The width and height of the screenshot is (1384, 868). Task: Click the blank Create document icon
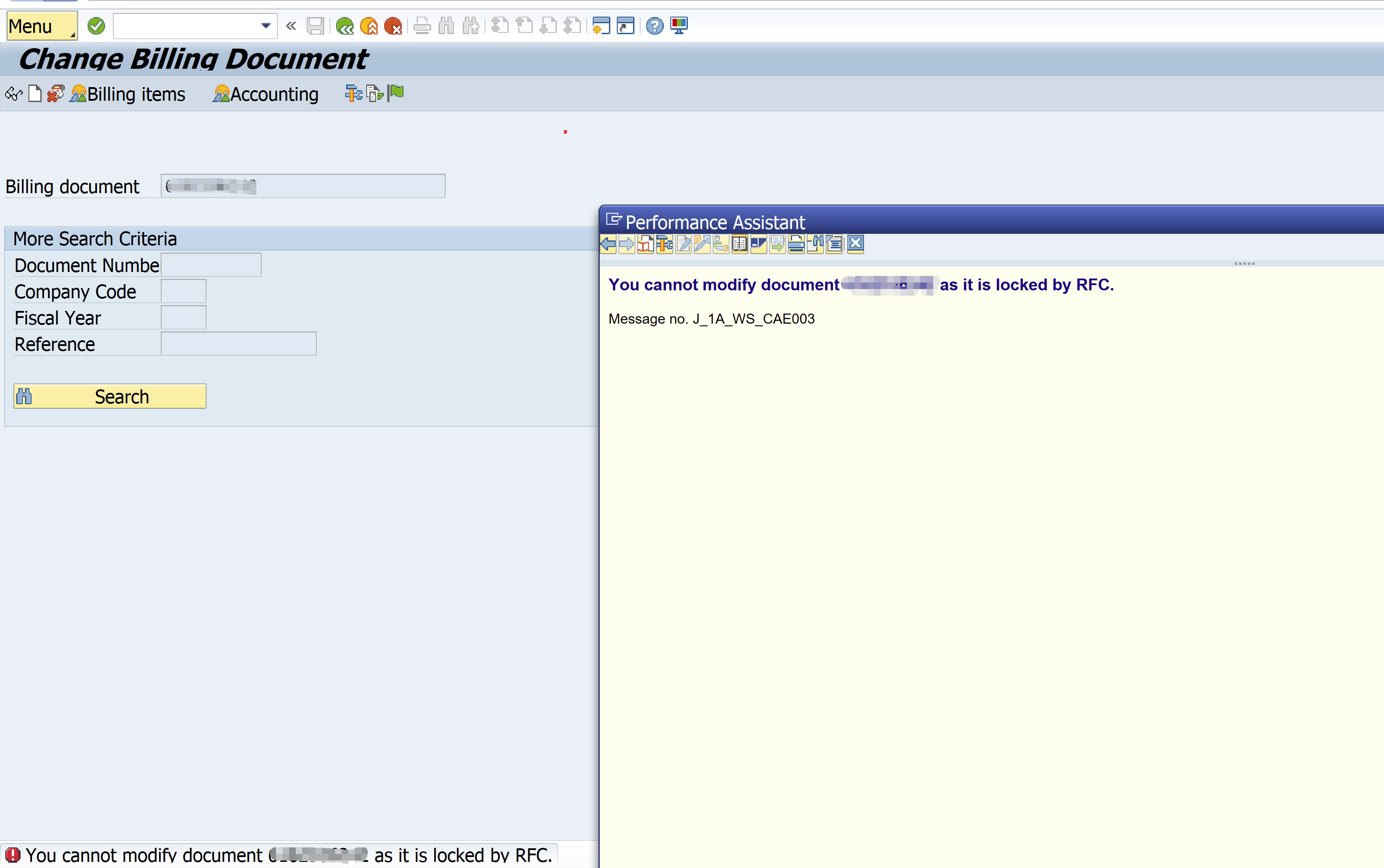click(x=35, y=94)
